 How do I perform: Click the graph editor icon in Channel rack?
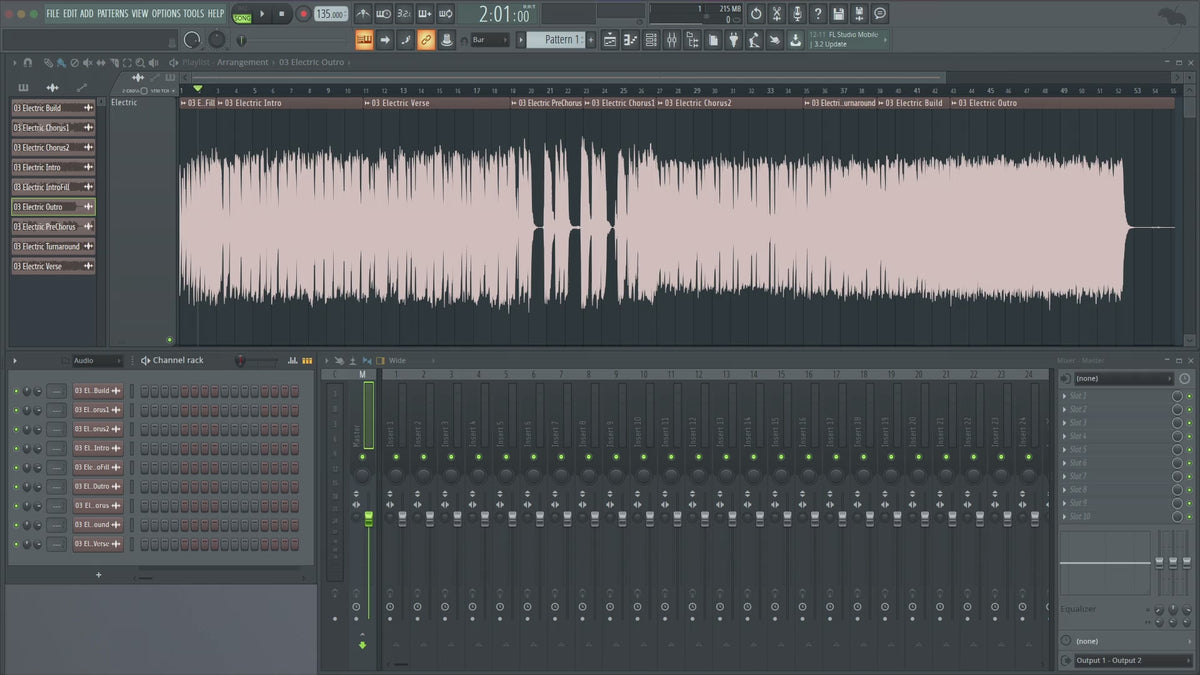click(293, 360)
